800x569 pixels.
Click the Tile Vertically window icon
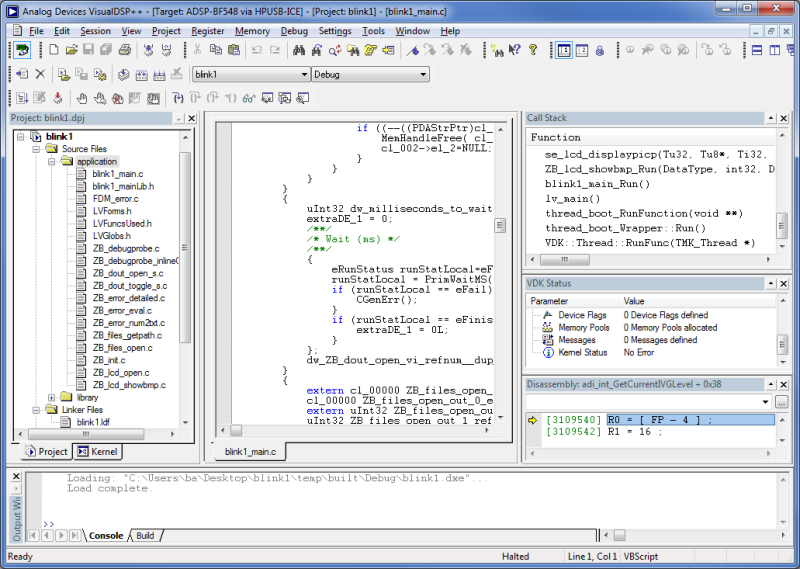click(775, 50)
